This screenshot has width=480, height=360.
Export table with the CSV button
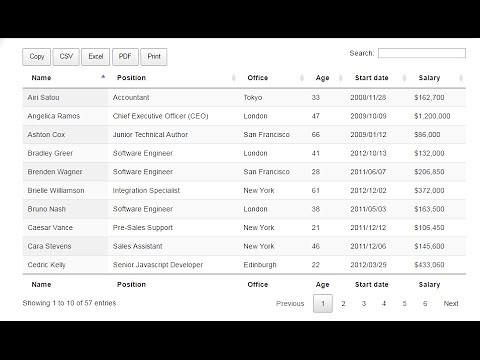(x=66, y=57)
